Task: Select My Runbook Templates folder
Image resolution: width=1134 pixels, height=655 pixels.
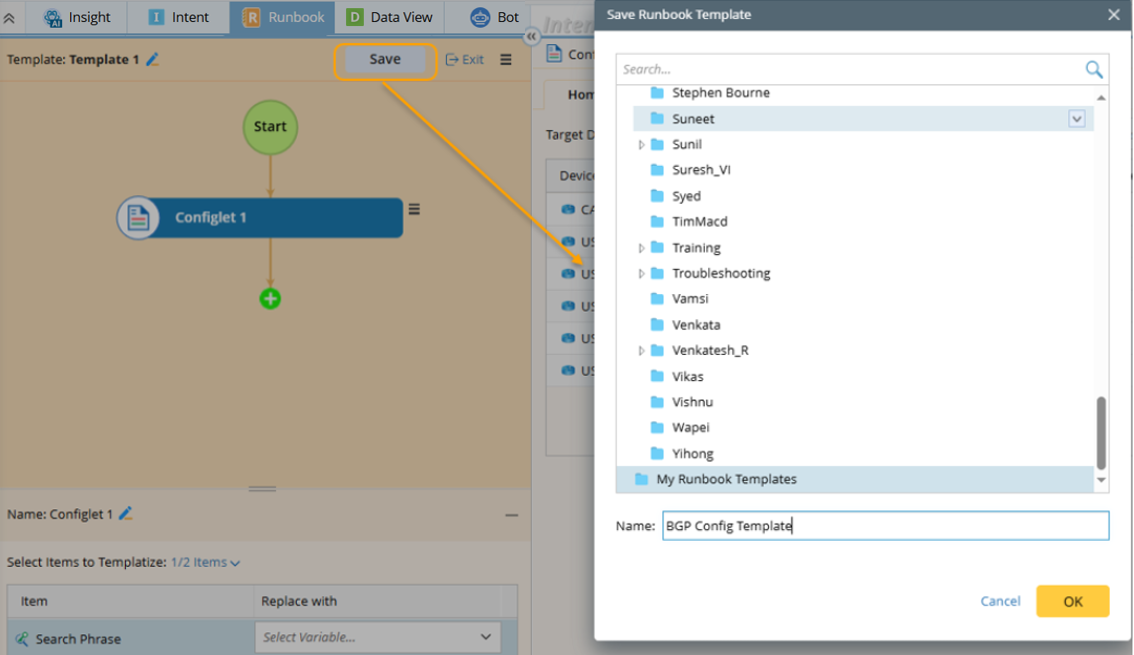Action: click(x=855, y=479)
